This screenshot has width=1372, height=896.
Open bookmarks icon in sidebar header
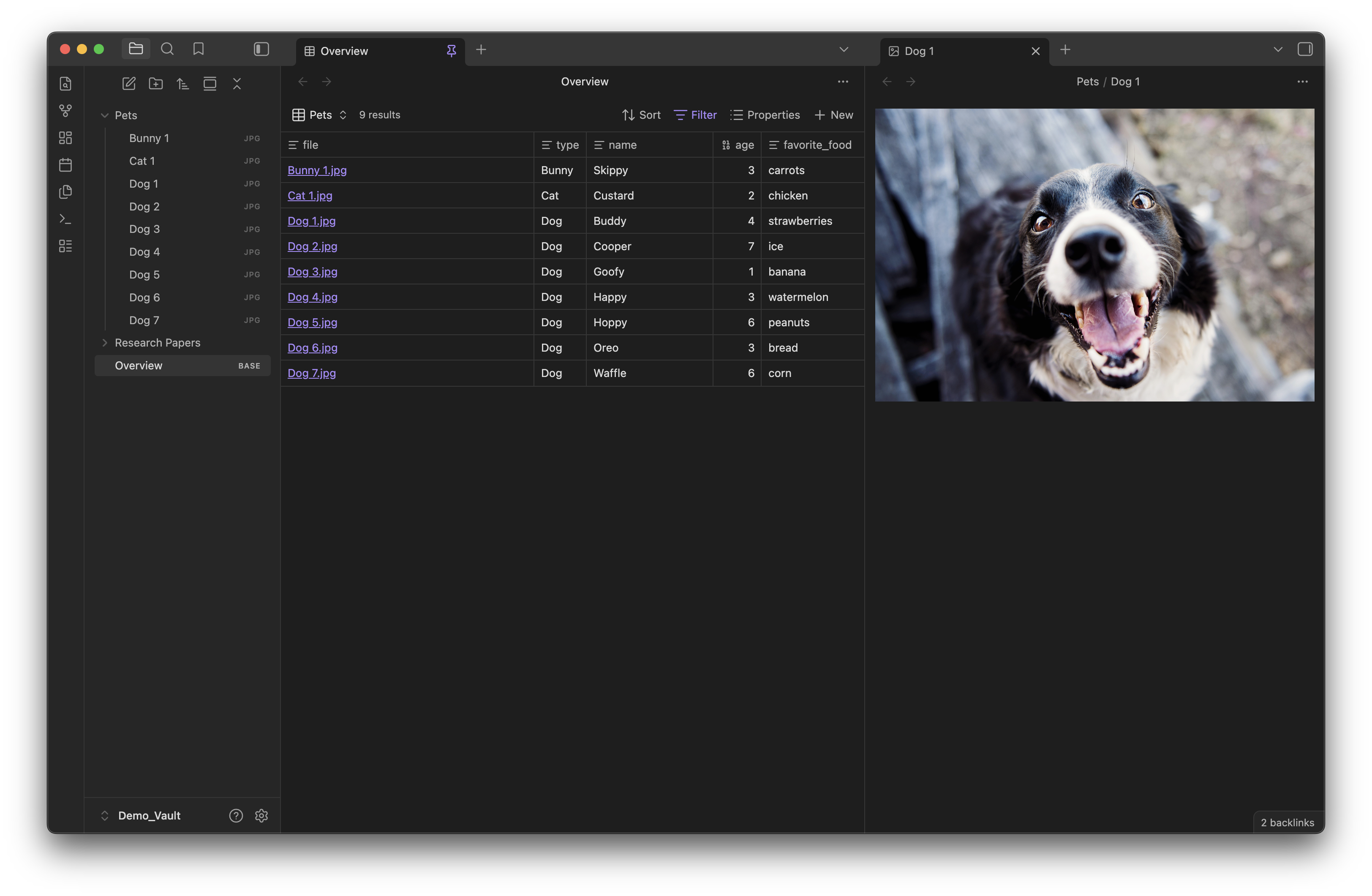click(x=198, y=49)
